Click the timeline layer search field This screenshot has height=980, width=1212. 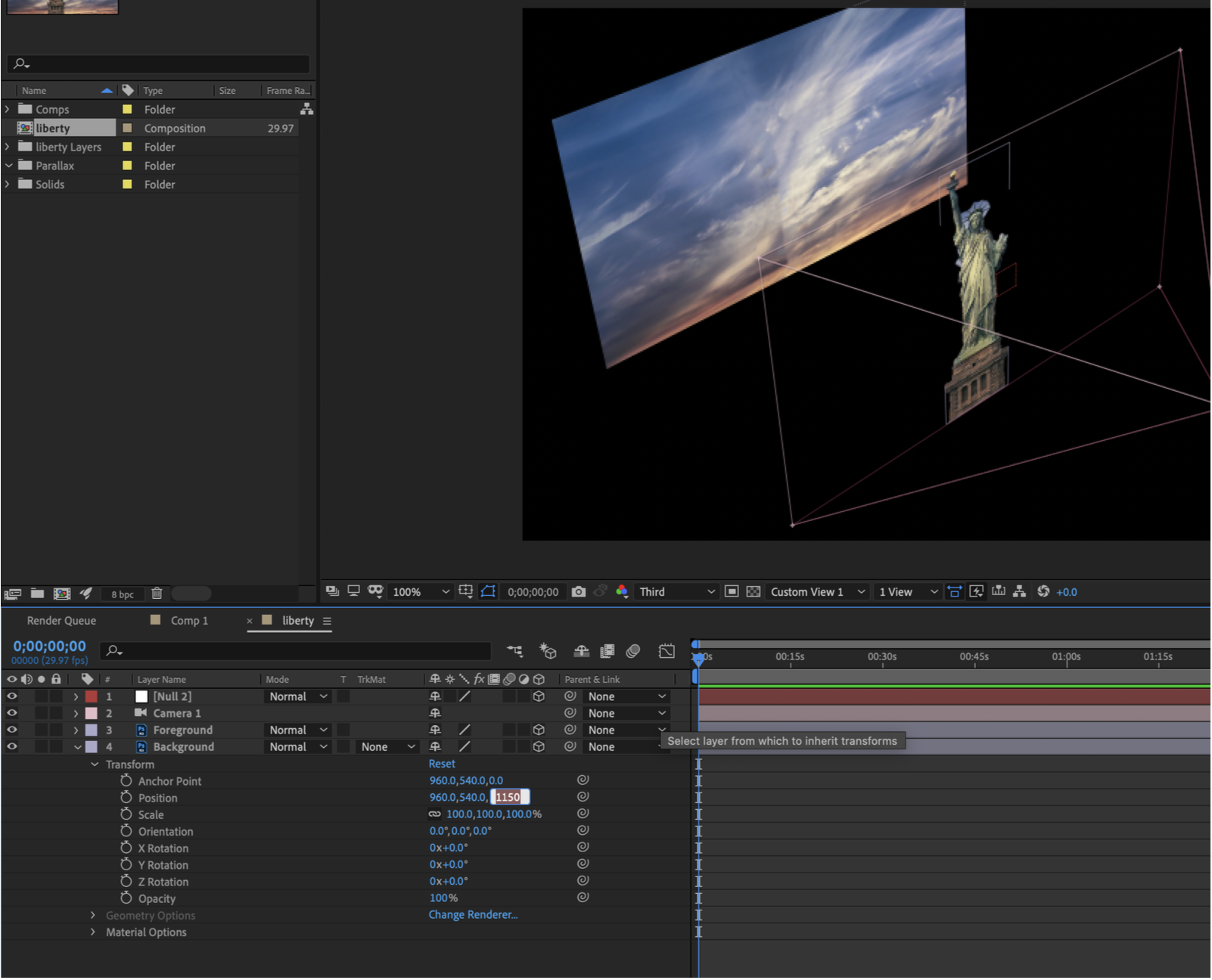tap(297, 651)
